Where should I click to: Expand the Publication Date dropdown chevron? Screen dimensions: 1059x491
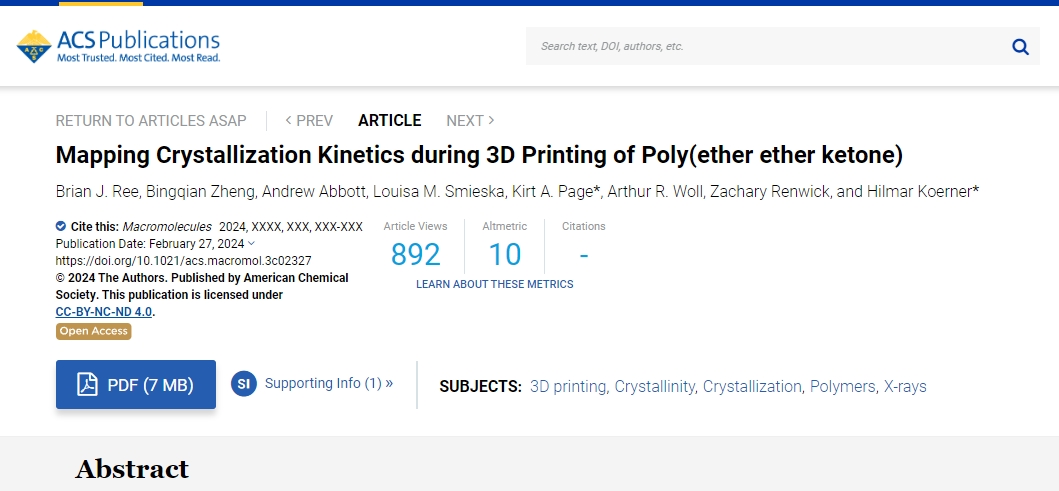click(x=252, y=243)
